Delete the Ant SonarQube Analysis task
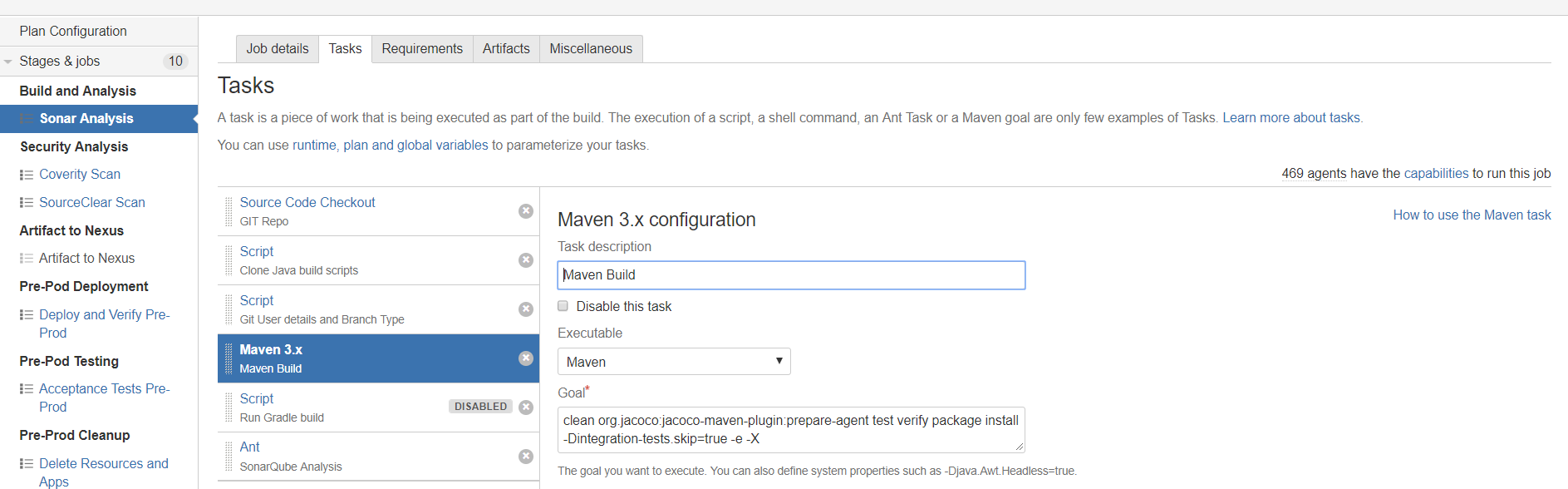The height and width of the screenshot is (489, 1568). [526, 457]
